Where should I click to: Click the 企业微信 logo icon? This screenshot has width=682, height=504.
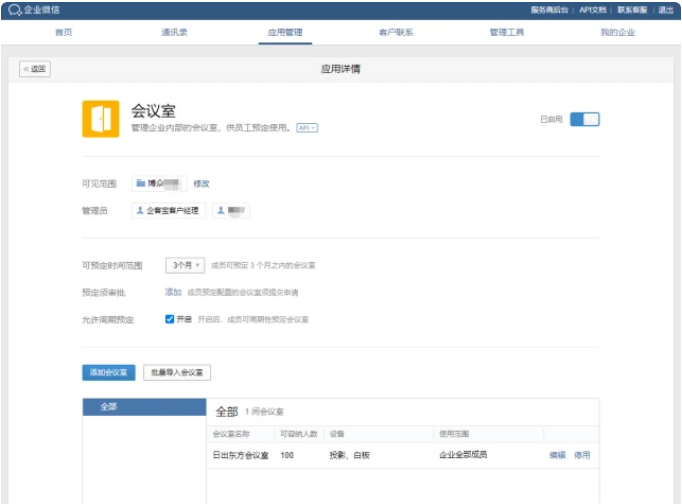[x=14, y=10]
